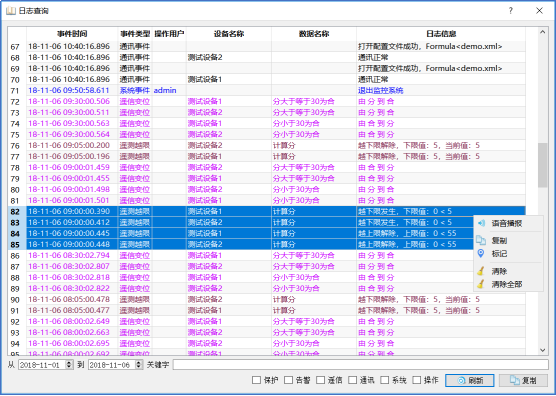Click the timestamp 18-11-06 08:00:02.663

point(69,332)
